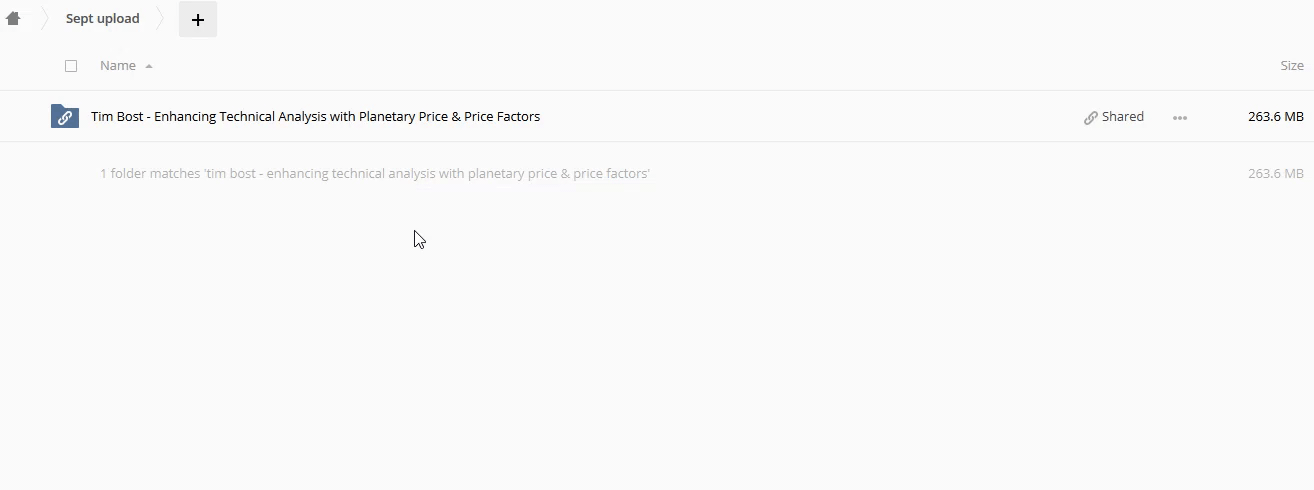
Task: Open the three-dot more actions menu
Action: [x=1180, y=117]
